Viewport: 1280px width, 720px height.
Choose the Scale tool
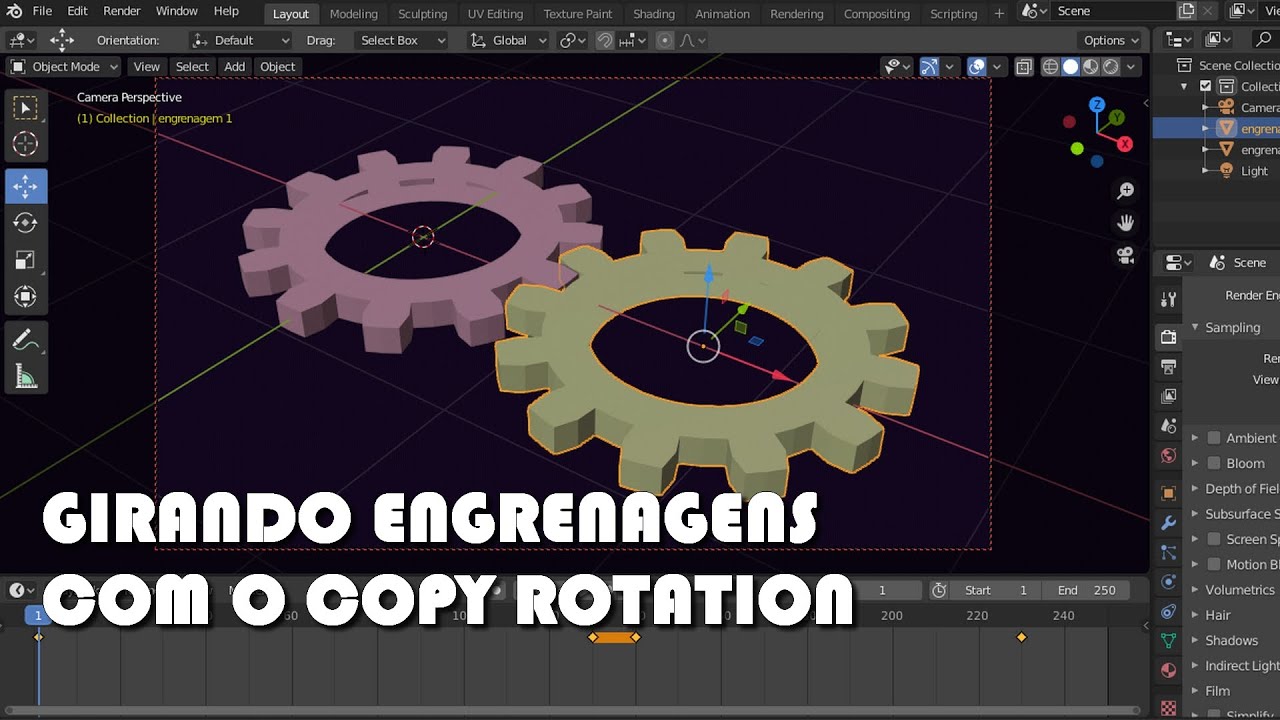pos(25,260)
